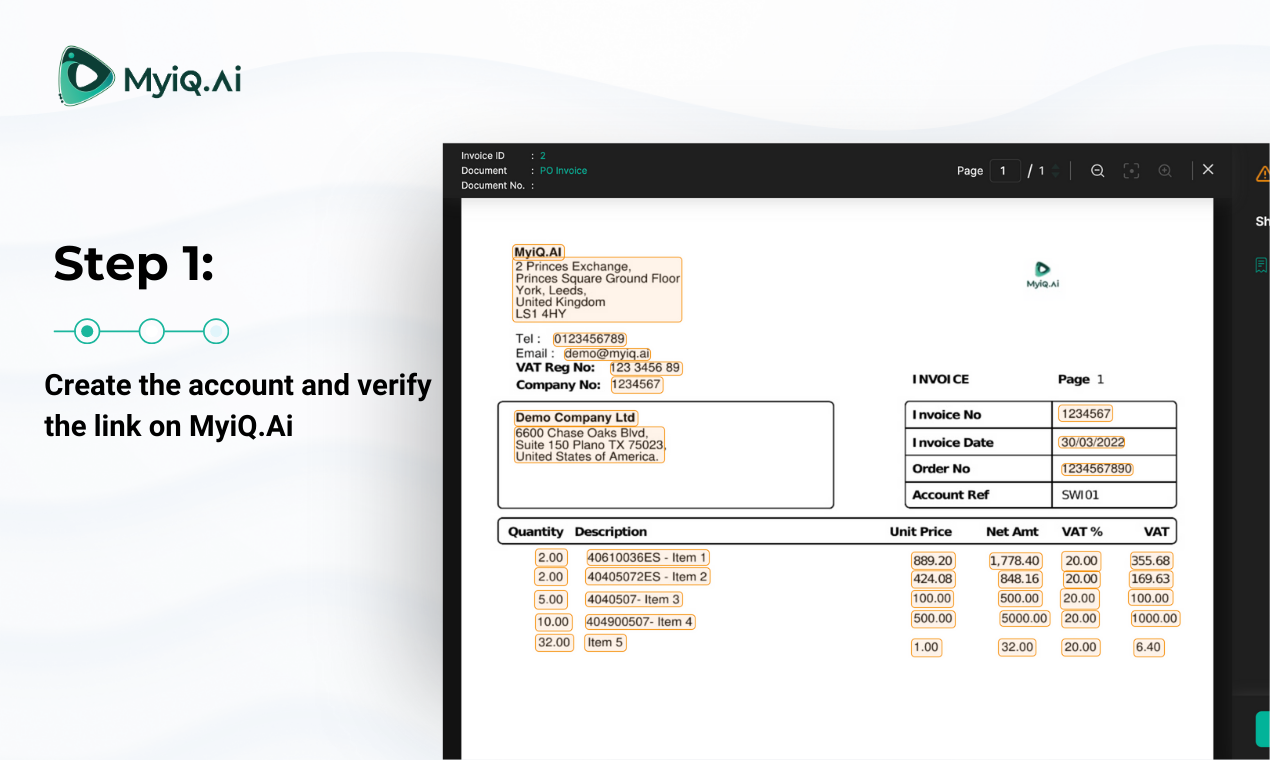Select the Item 5 description
The image size is (1270, 760).
pos(606,643)
